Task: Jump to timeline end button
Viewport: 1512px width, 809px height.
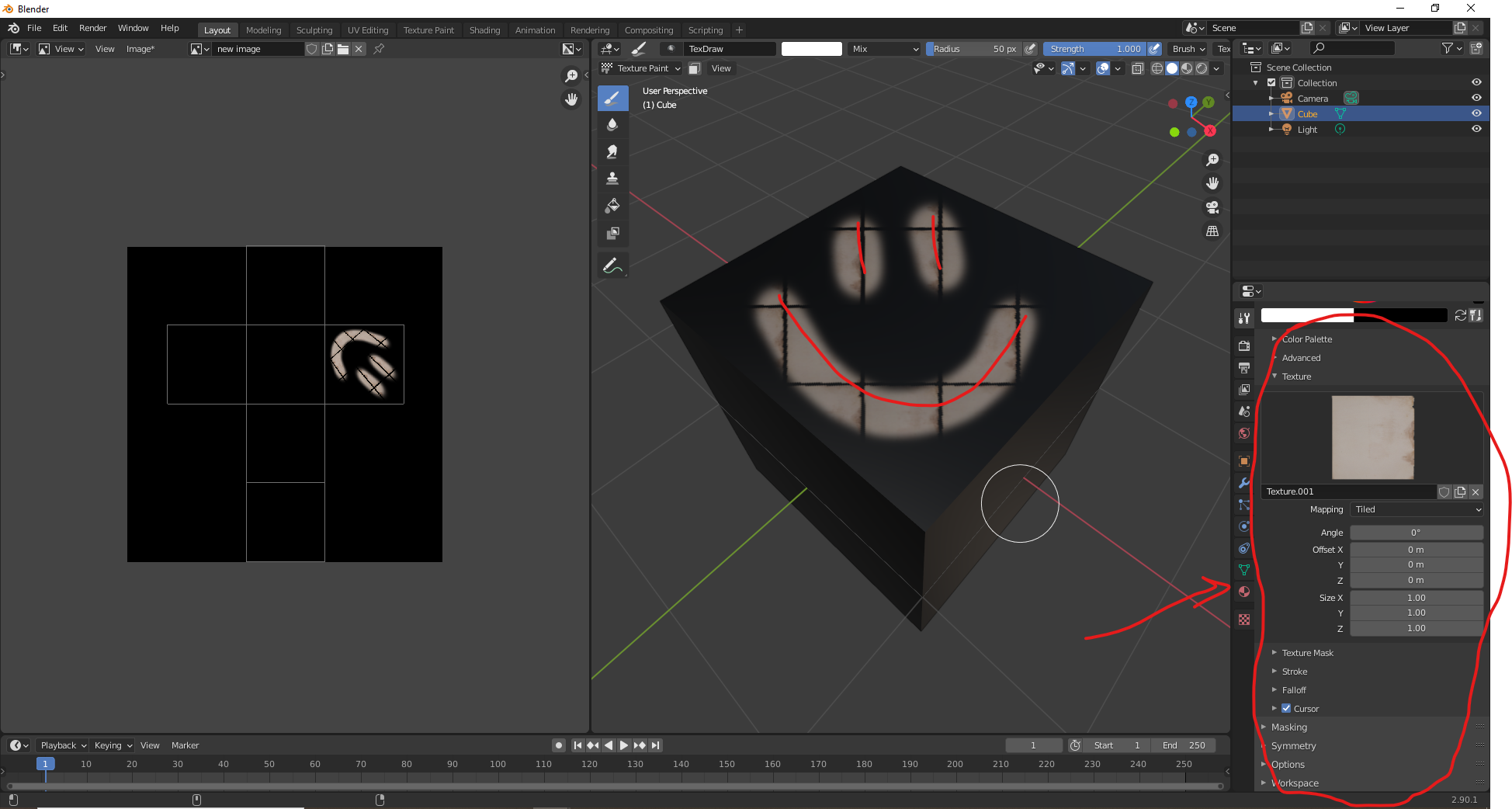Action: pos(656,745)
